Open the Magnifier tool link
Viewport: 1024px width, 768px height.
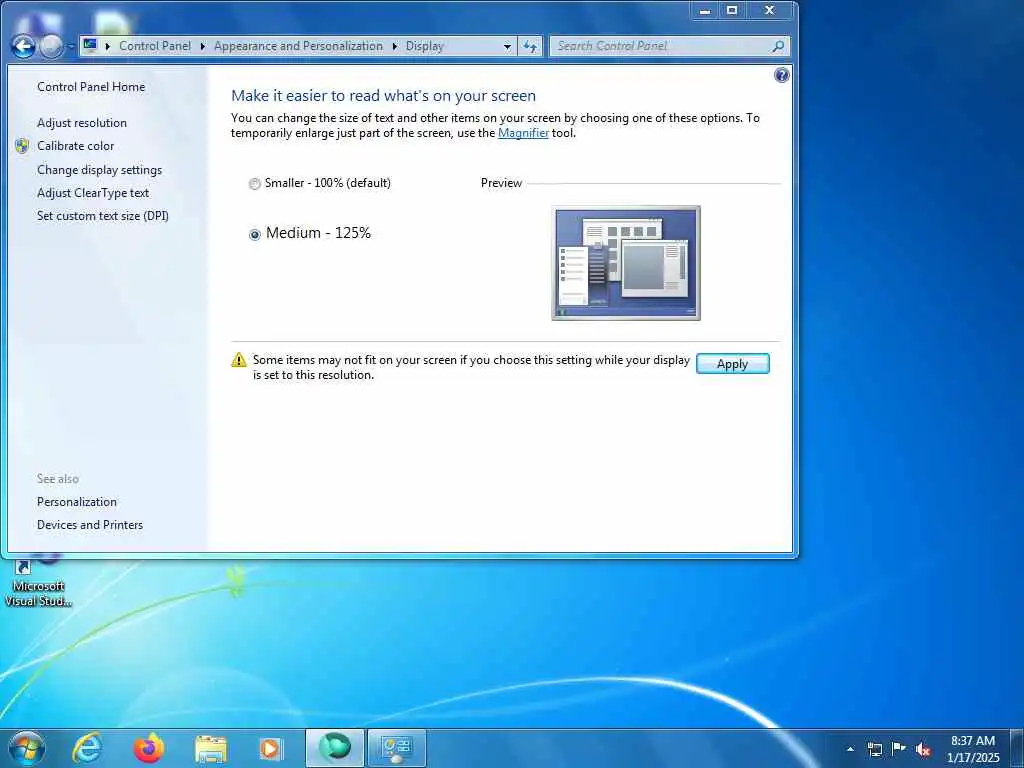pyautogui.click(x=523, y=133)
